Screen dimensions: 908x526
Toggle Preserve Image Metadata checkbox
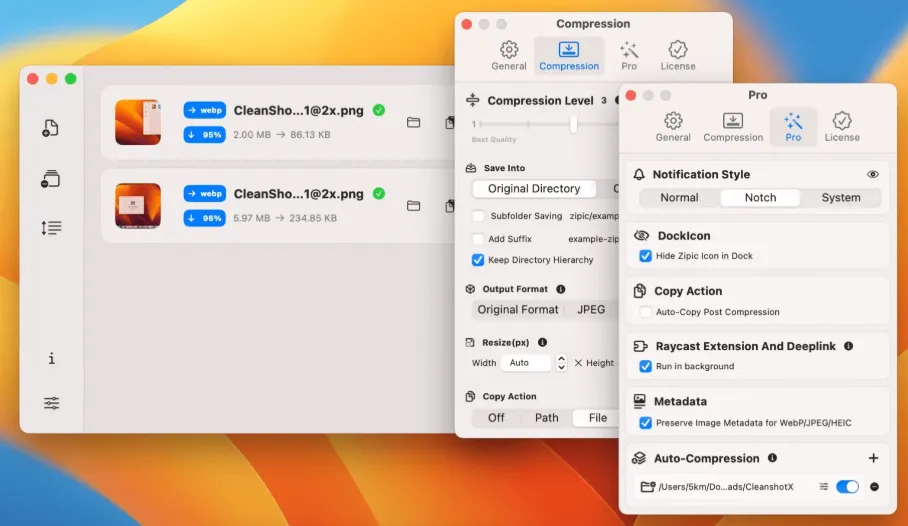tap(645, 423)
